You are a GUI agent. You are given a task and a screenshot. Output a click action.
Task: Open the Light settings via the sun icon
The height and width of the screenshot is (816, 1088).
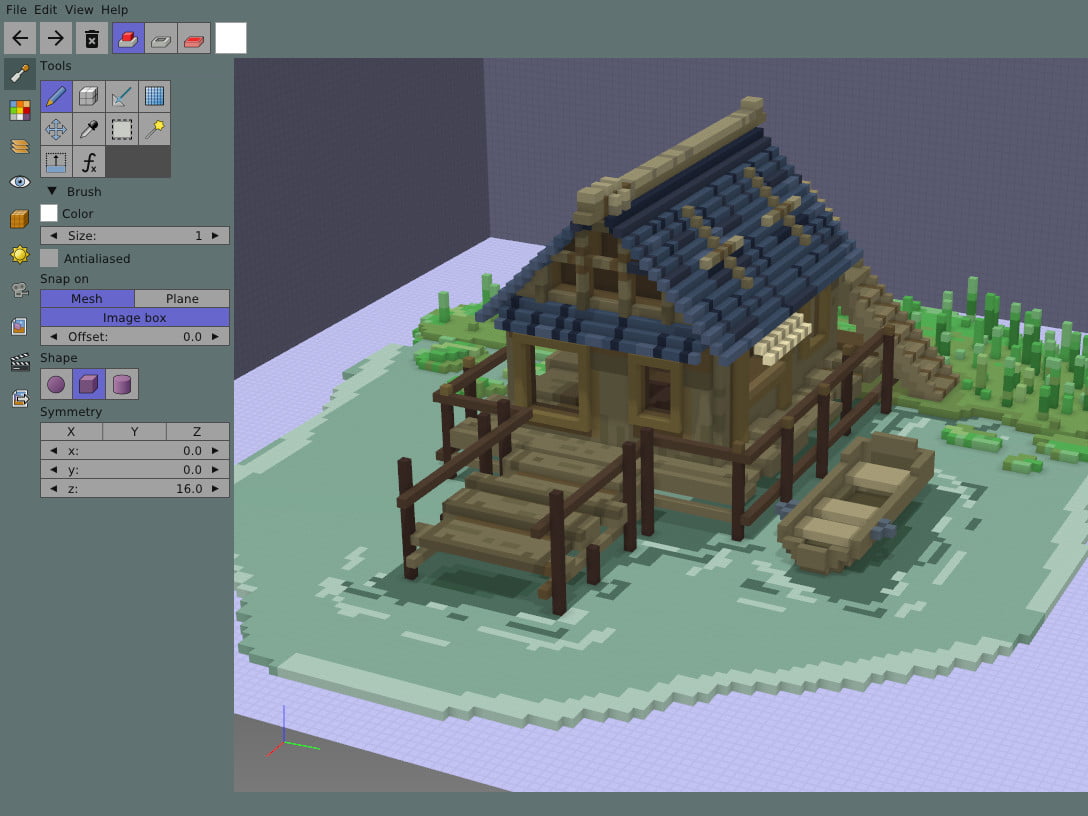click(x=18, y=254)
